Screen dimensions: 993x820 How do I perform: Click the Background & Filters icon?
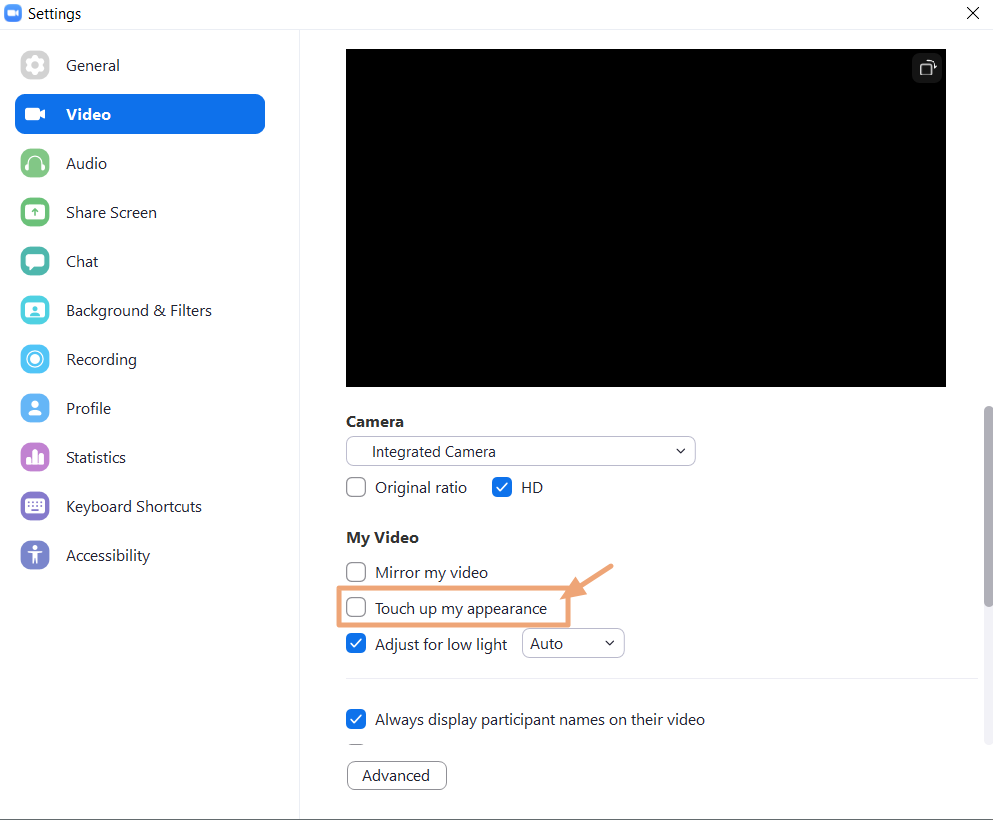[35, 310]
